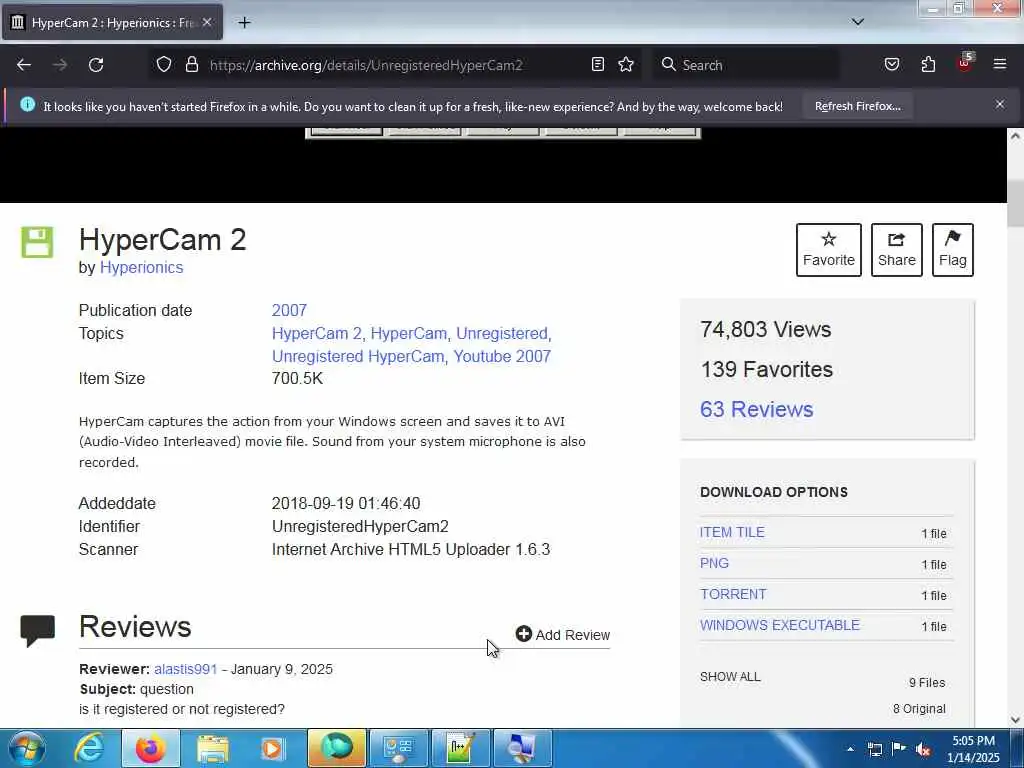Image resolution: width=1024 pixels, height=768 pixels.
Task: Open the extensions puzzle icon
Action: click(x=928, y=65)
